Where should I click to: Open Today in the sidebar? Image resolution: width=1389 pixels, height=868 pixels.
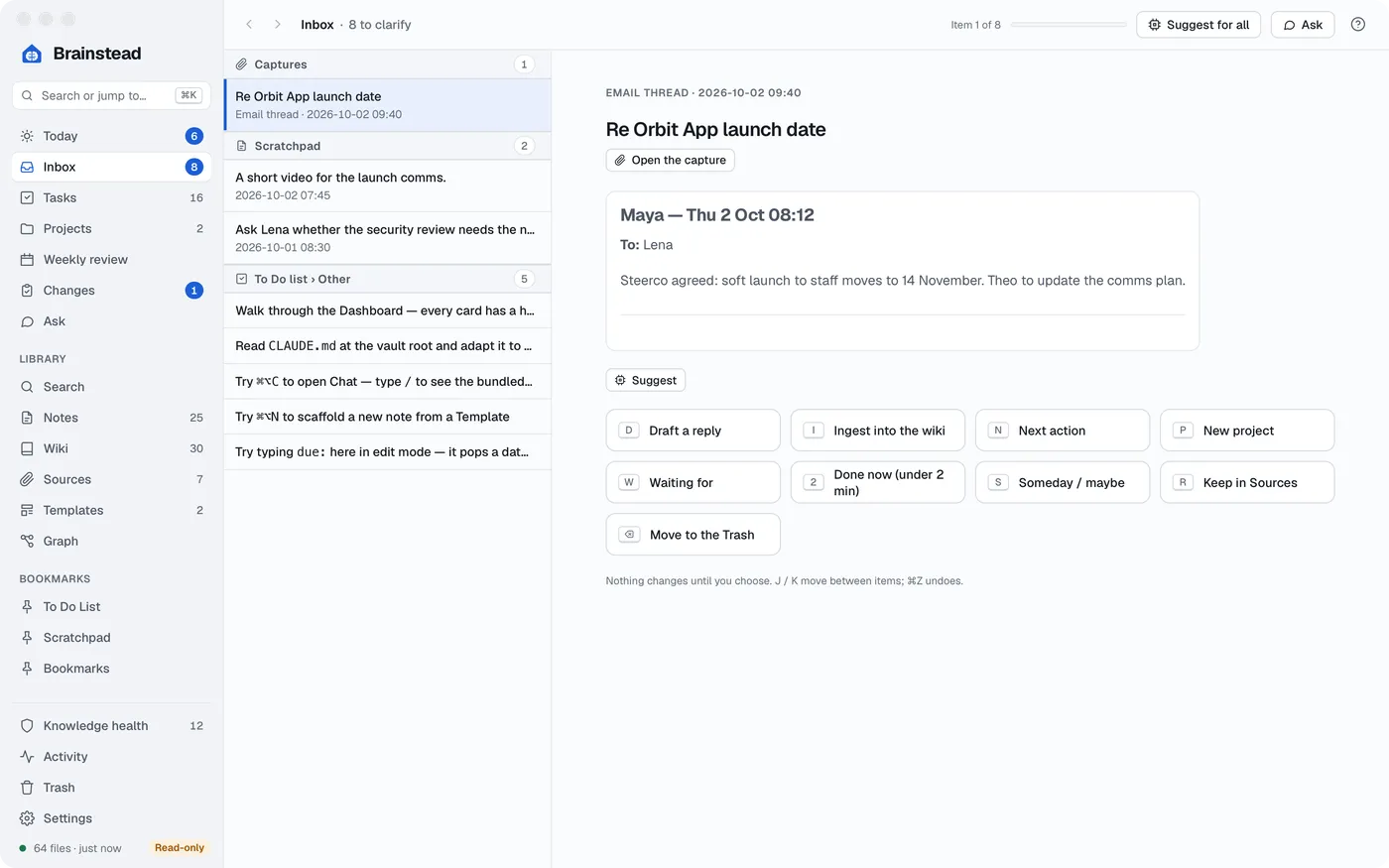coord(111,136)
